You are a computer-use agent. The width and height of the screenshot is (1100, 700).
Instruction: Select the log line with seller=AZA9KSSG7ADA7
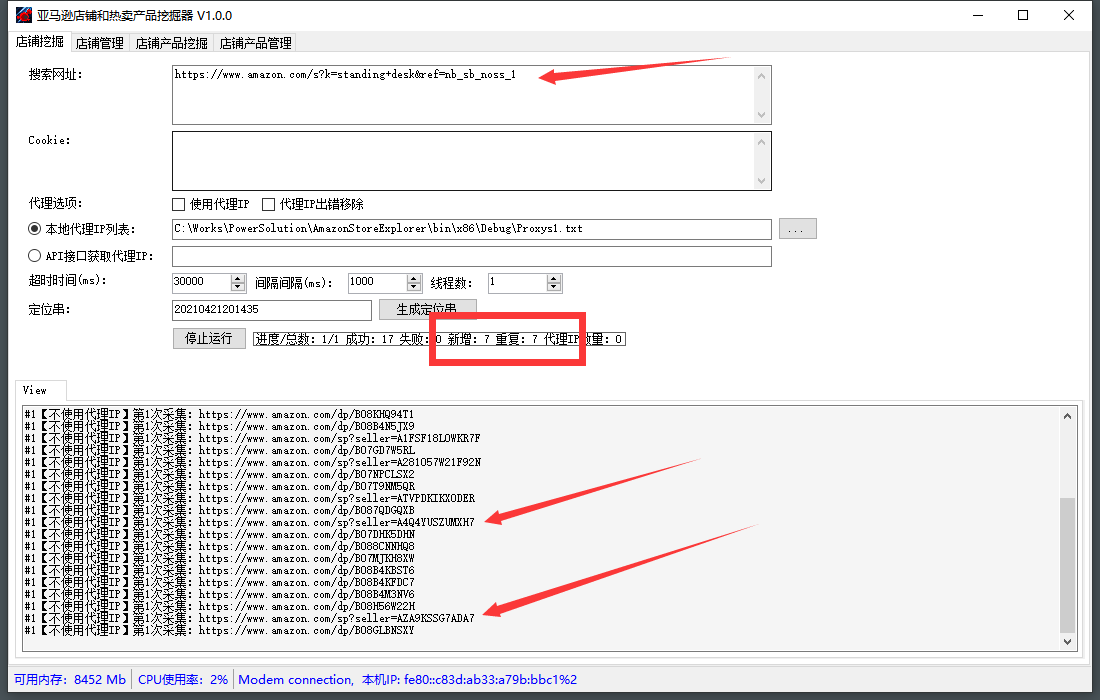tap(250, 619)
